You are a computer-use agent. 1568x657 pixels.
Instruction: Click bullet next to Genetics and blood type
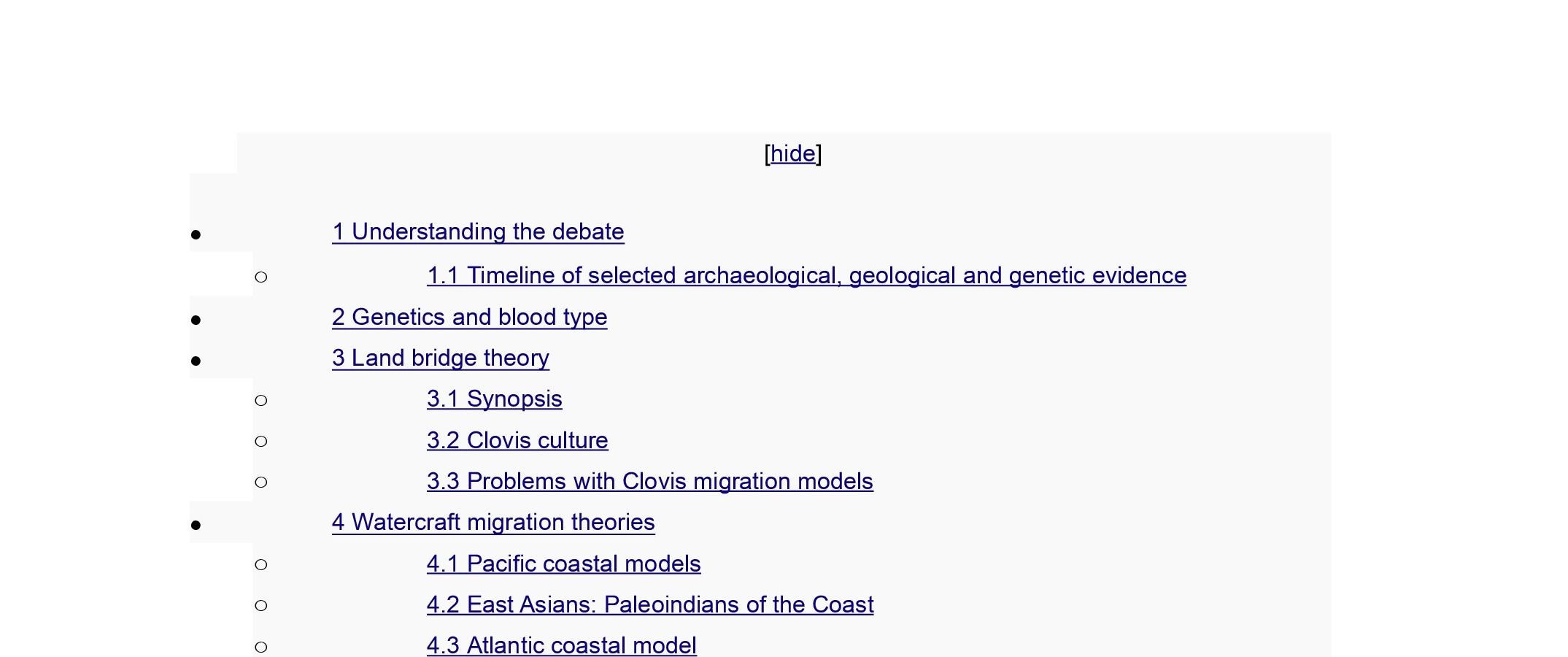196,320
